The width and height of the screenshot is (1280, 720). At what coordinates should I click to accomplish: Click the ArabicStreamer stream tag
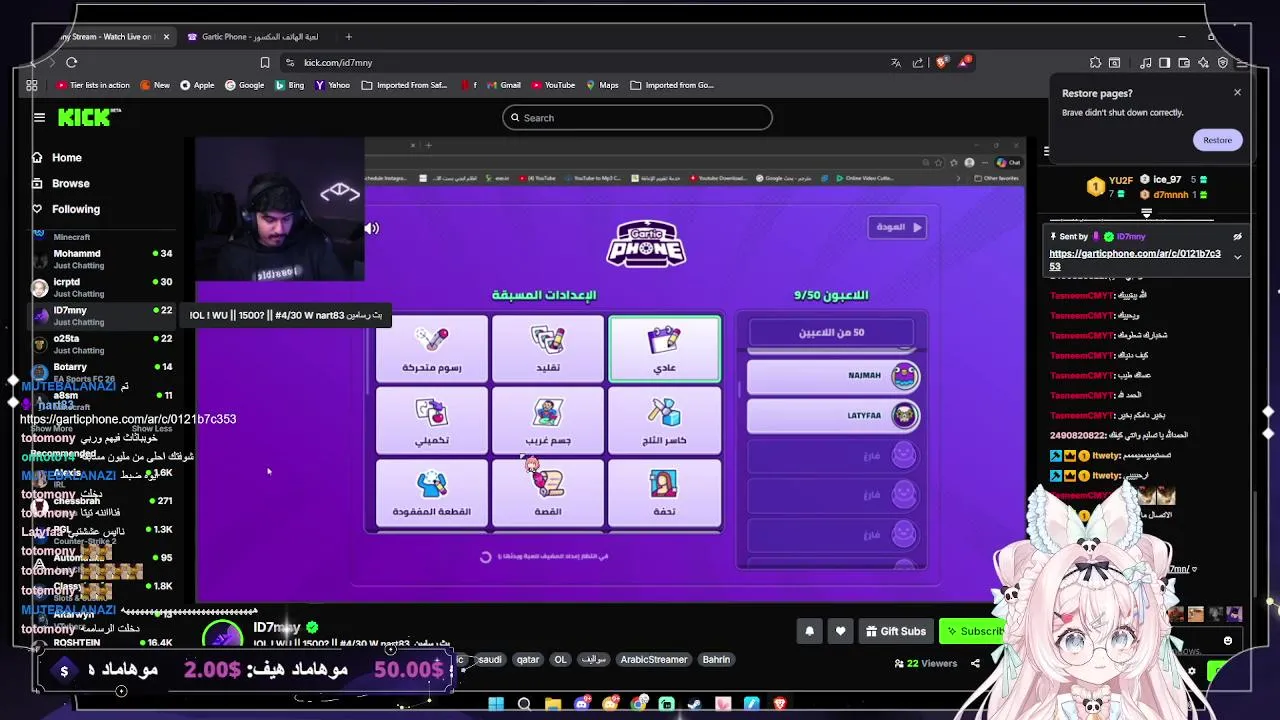tap(654, 660)
